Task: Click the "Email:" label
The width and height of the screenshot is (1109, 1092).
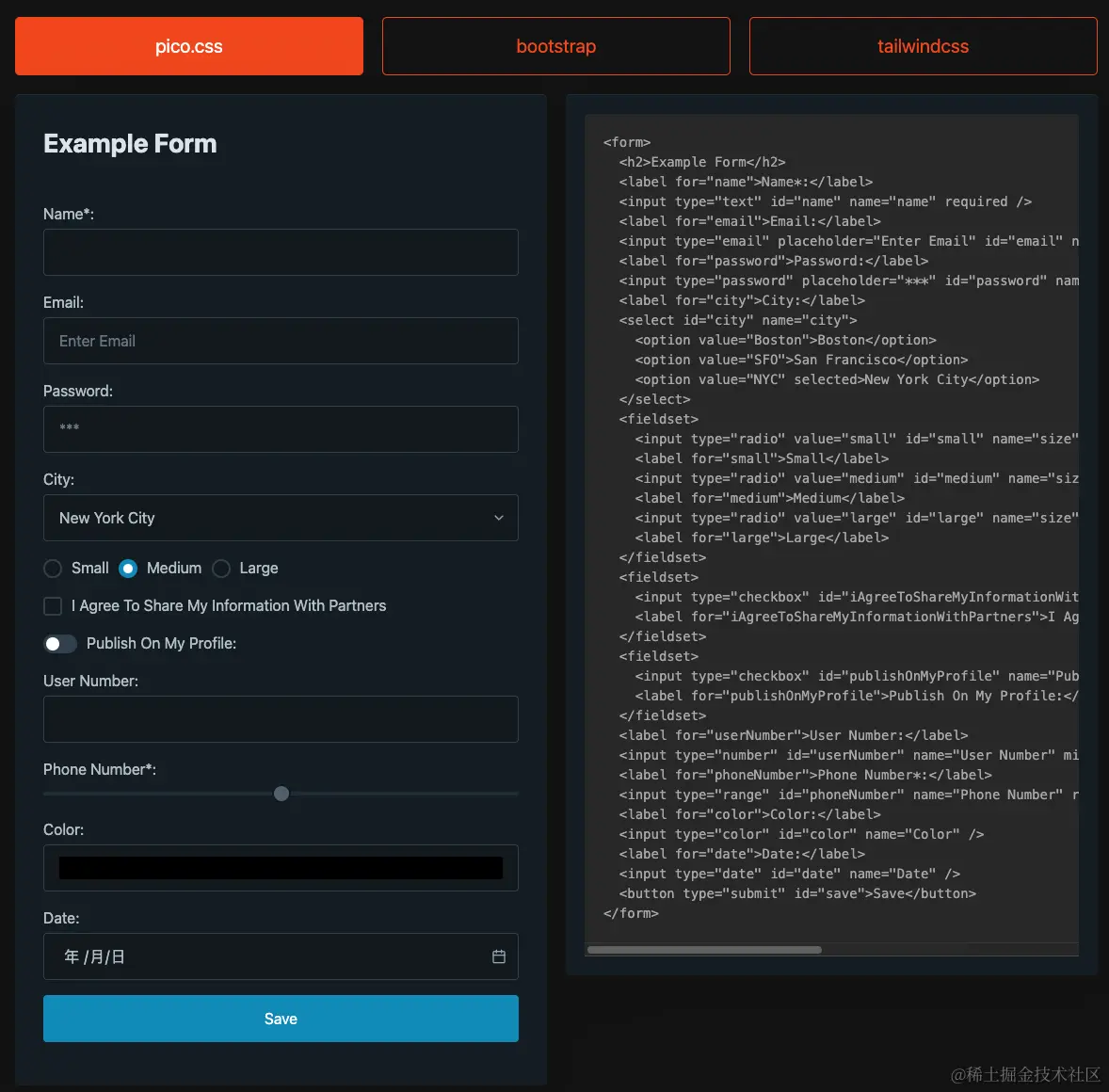Action: [x=64, y=303]
